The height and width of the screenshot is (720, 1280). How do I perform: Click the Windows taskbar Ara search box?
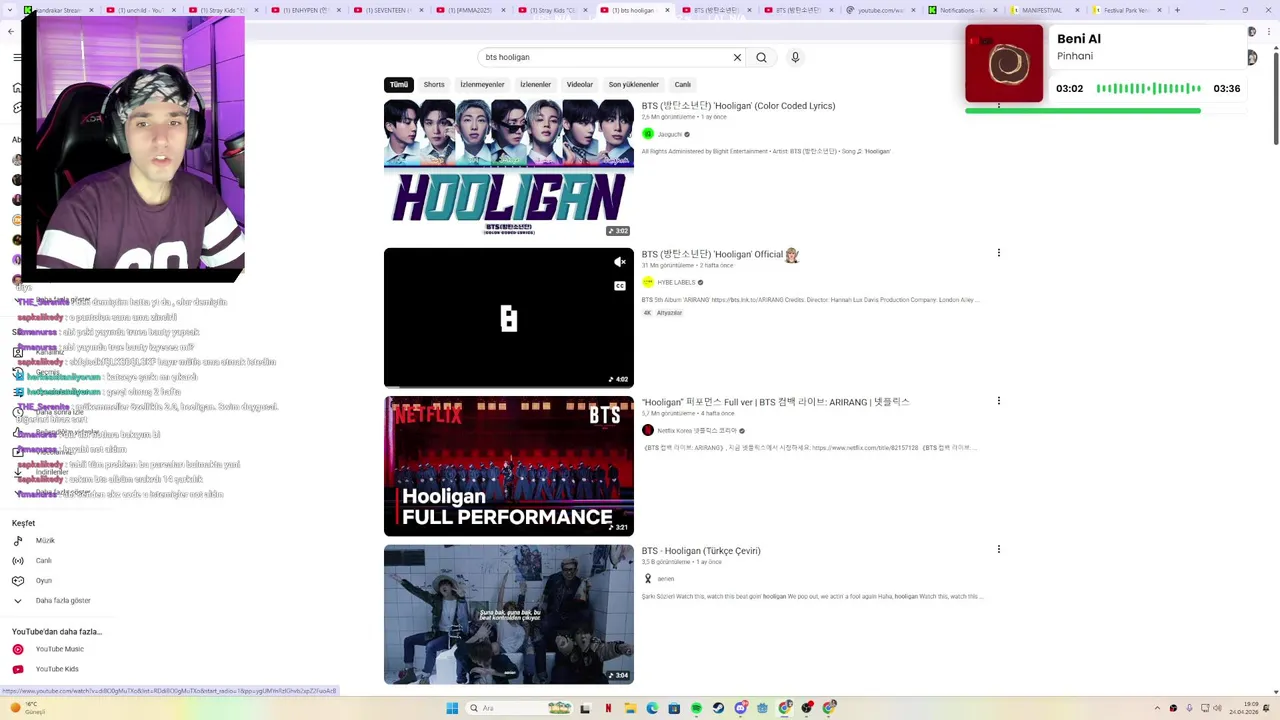pos(520,708)
